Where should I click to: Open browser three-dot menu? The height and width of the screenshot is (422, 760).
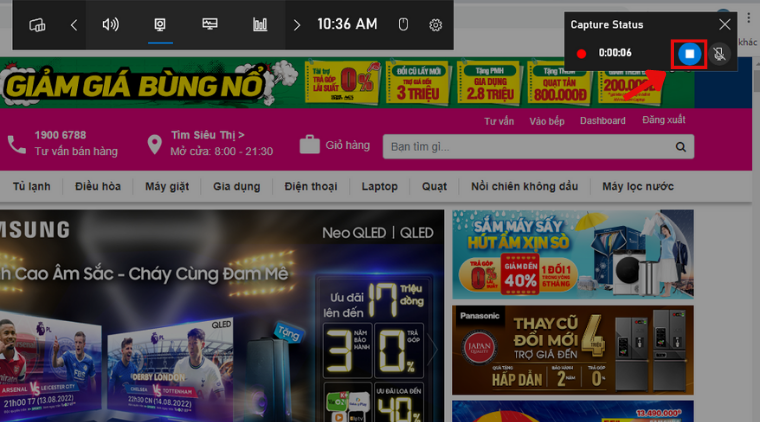coord(749,18)
